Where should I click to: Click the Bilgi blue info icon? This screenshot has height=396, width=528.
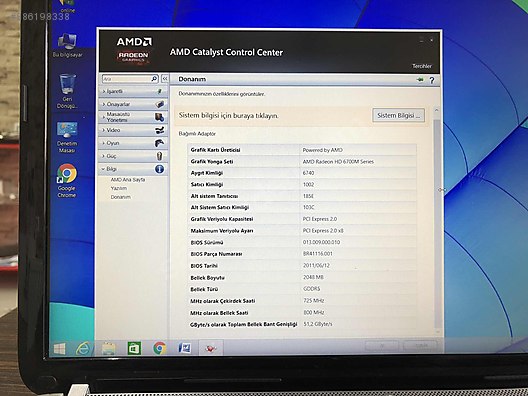[x=159, y=169]
